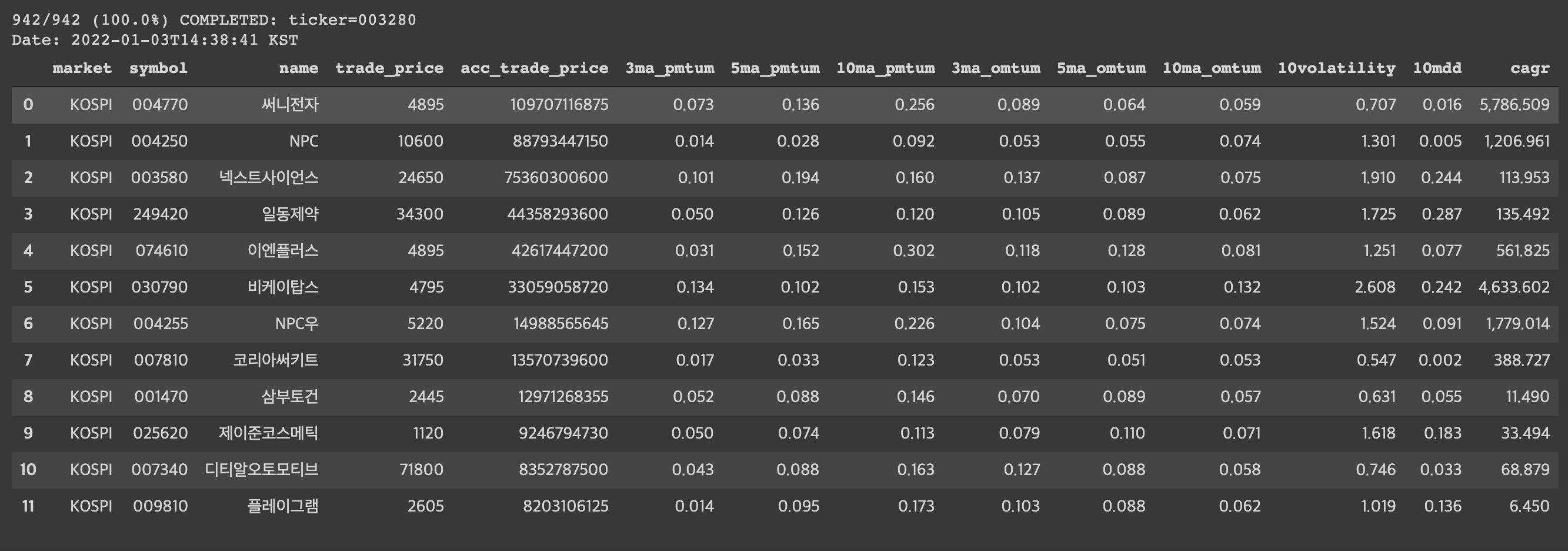
Task: Select symbol cell 004250
Action: 159,141
